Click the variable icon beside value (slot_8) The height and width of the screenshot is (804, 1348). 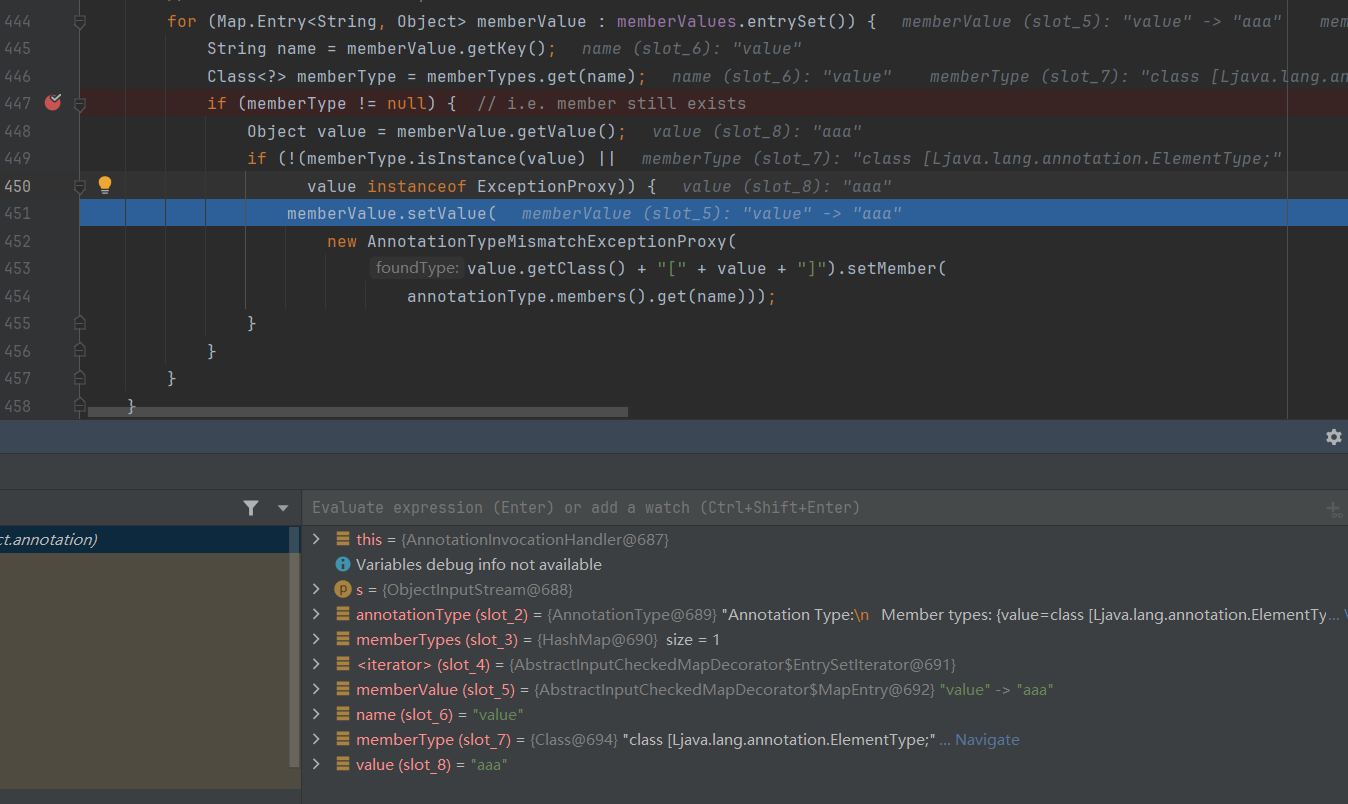343,765
